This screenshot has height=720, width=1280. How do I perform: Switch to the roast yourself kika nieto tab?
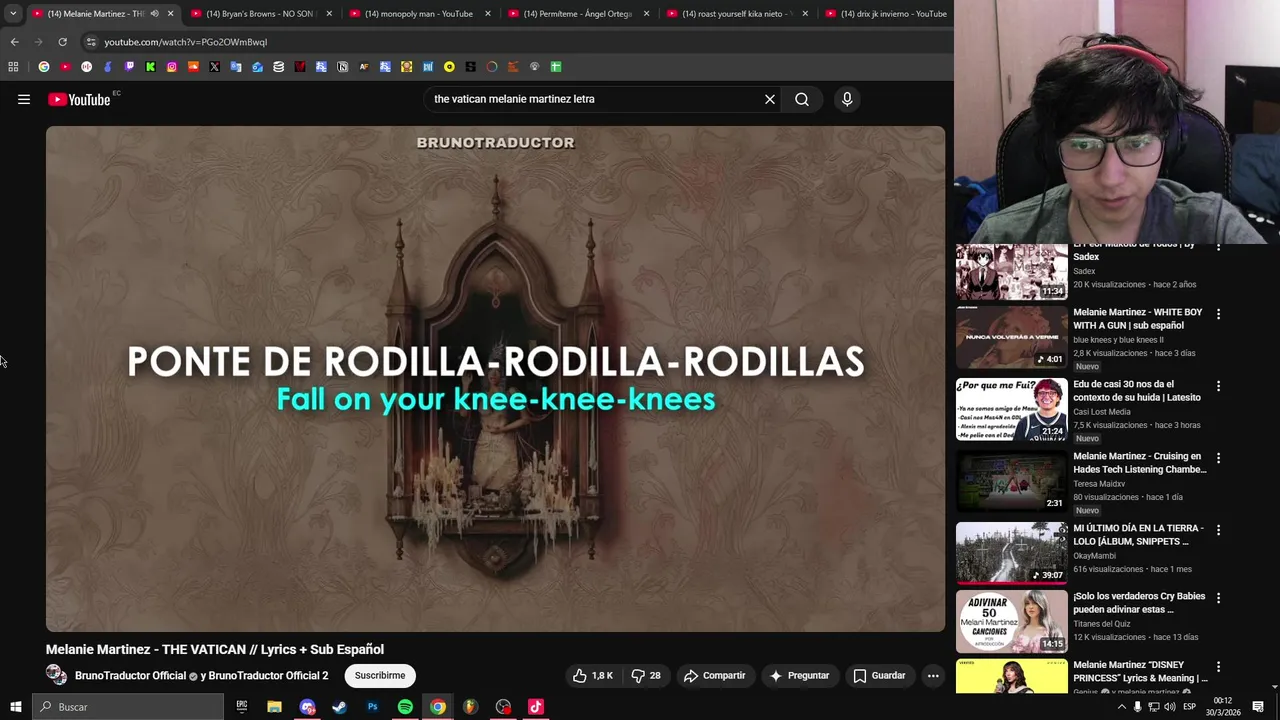(x=738, y=14)
